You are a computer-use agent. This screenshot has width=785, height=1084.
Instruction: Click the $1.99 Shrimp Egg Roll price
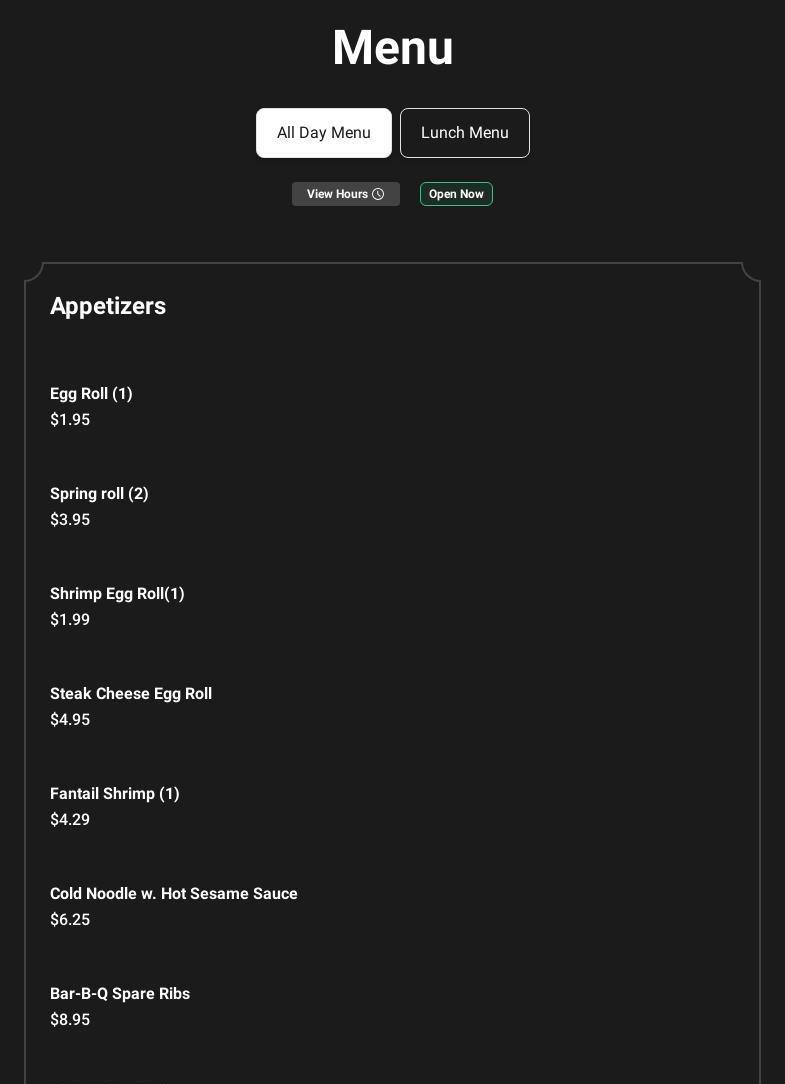[70, 620]
